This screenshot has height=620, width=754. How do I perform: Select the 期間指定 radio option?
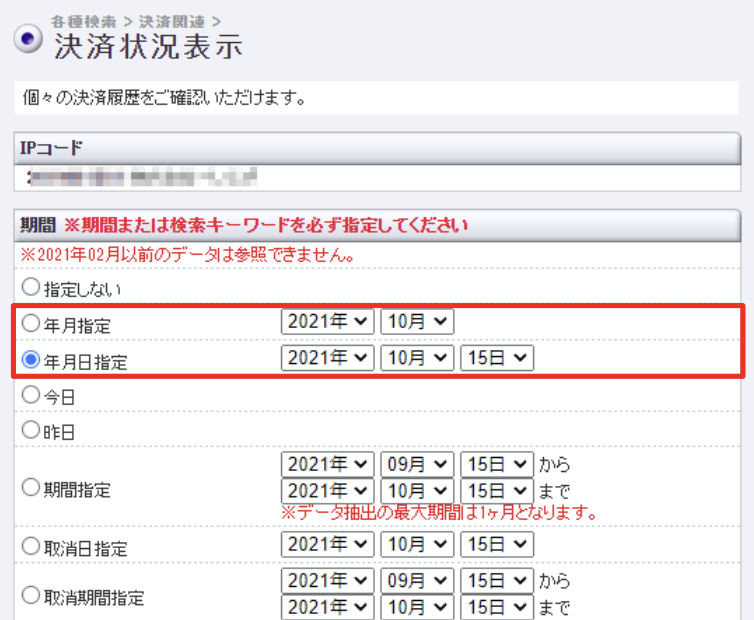[x=31, y=488]
